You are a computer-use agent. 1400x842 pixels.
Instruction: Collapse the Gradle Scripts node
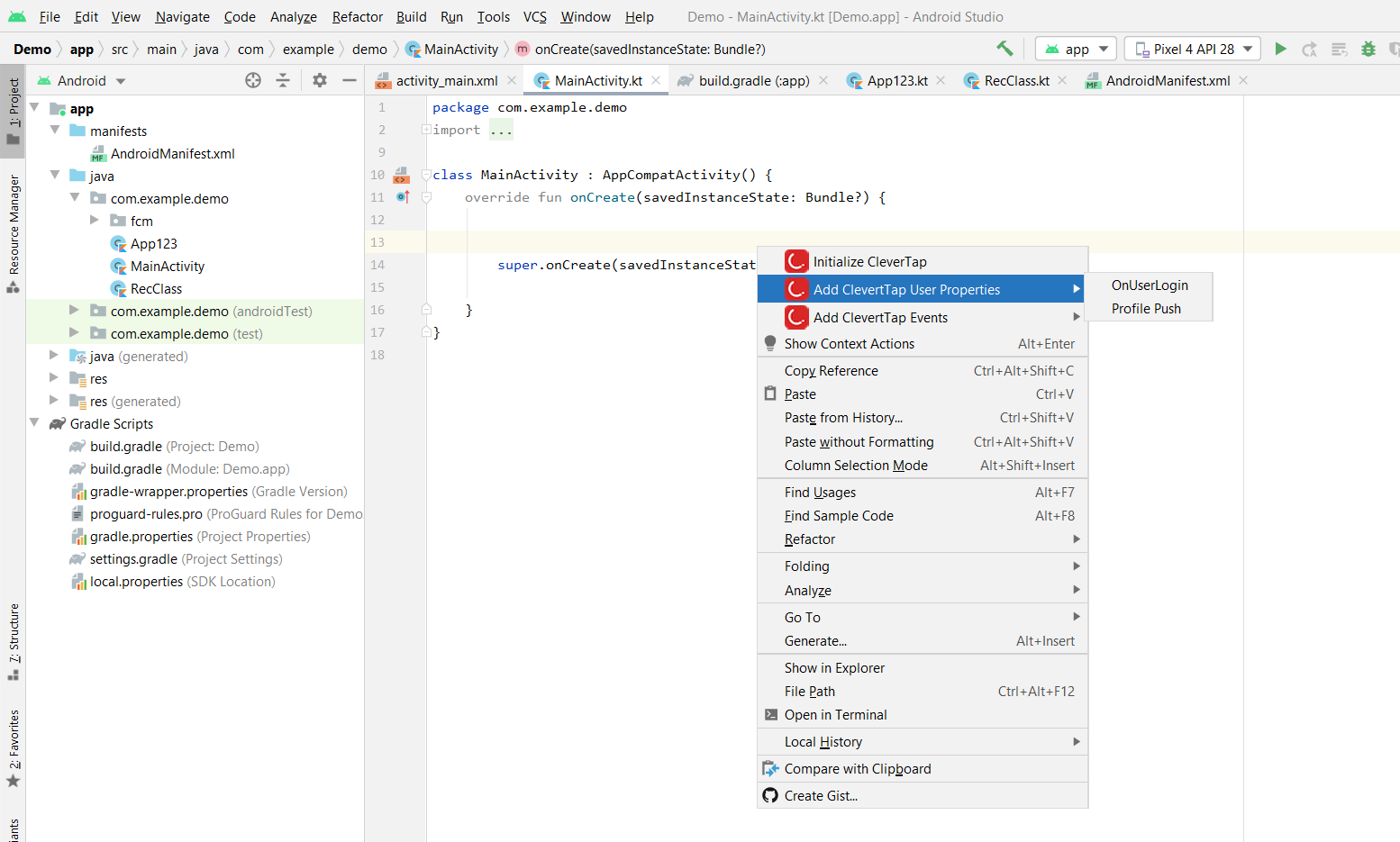[x=35, y=423]
